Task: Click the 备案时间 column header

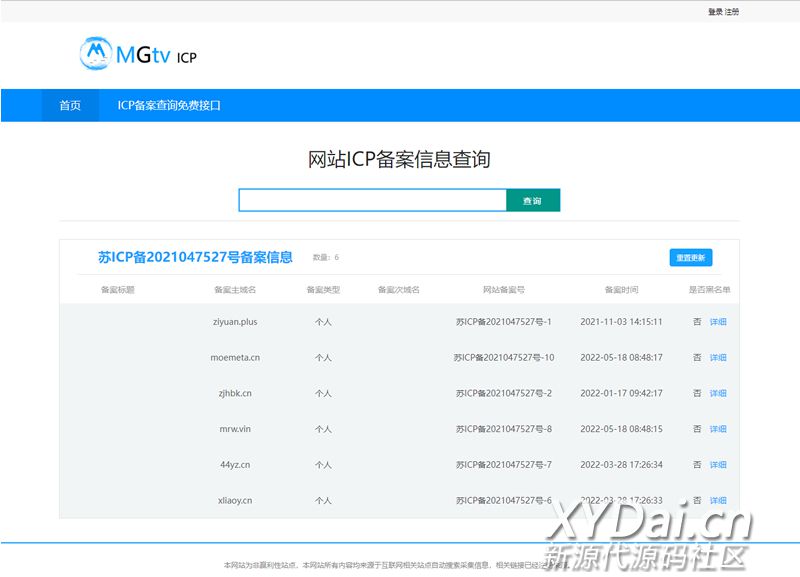Action: (621, 290)
